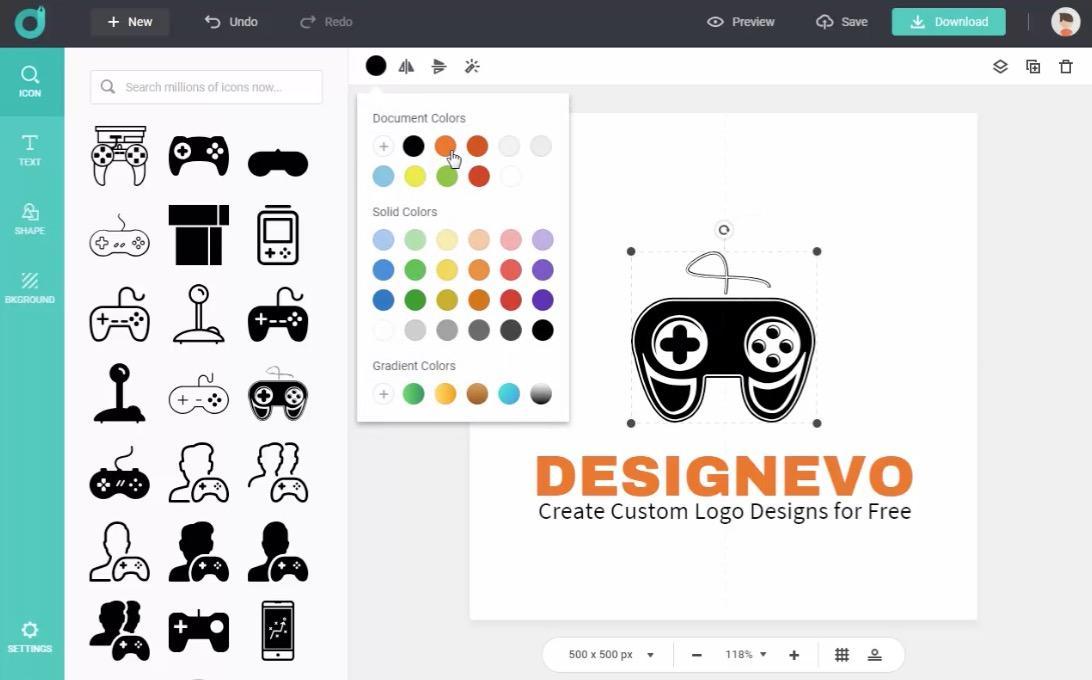Click the New menu button
The width and height of the screenshot is (1092, 680).
(x=129, y=21)
